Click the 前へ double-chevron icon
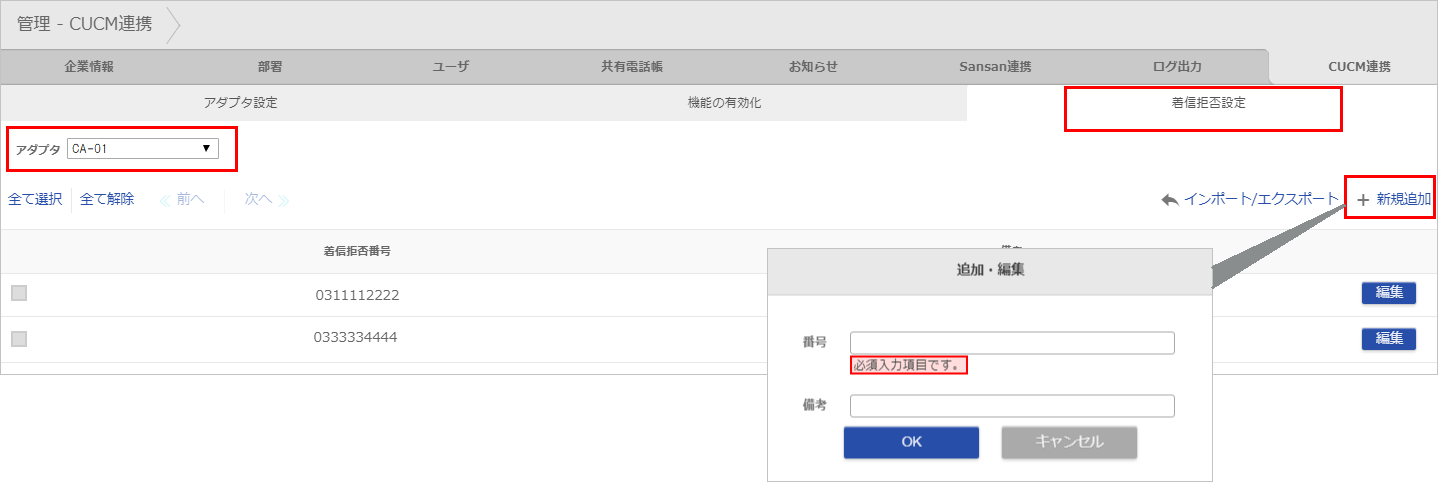This screenshot has width=1438, height=494. click(166, 200)
